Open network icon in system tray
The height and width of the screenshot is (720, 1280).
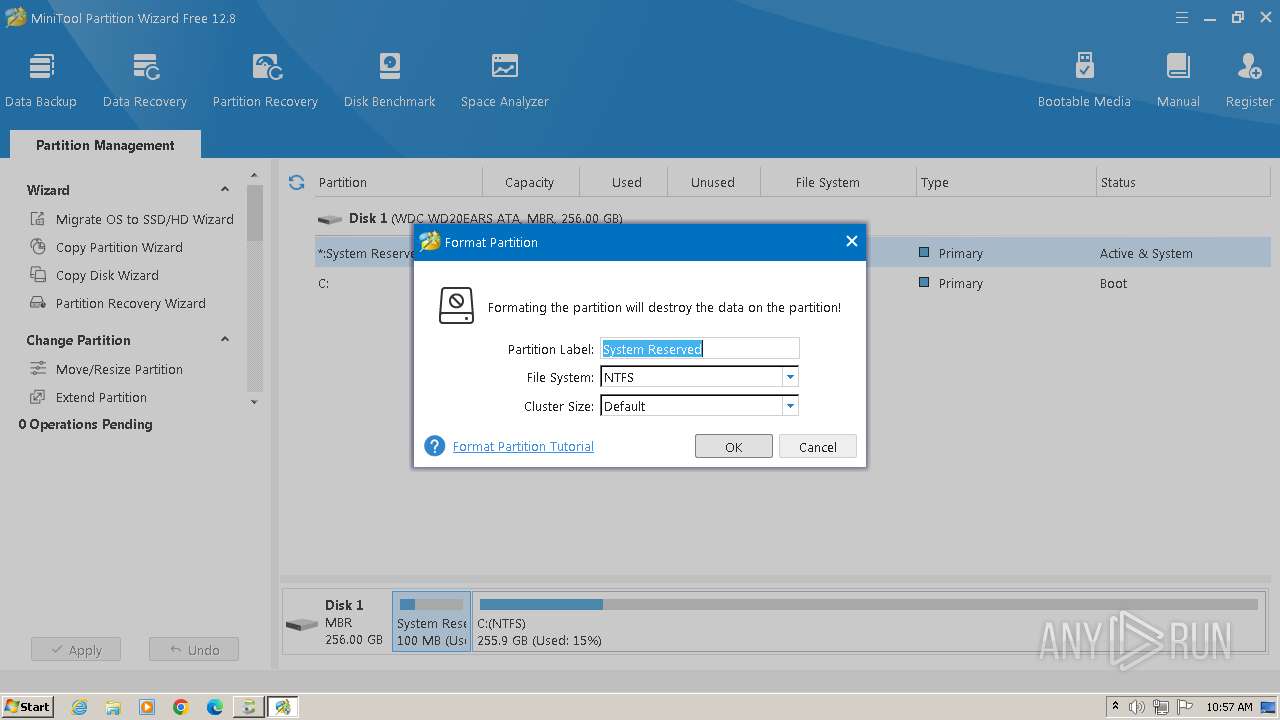tap(1161, 707)
